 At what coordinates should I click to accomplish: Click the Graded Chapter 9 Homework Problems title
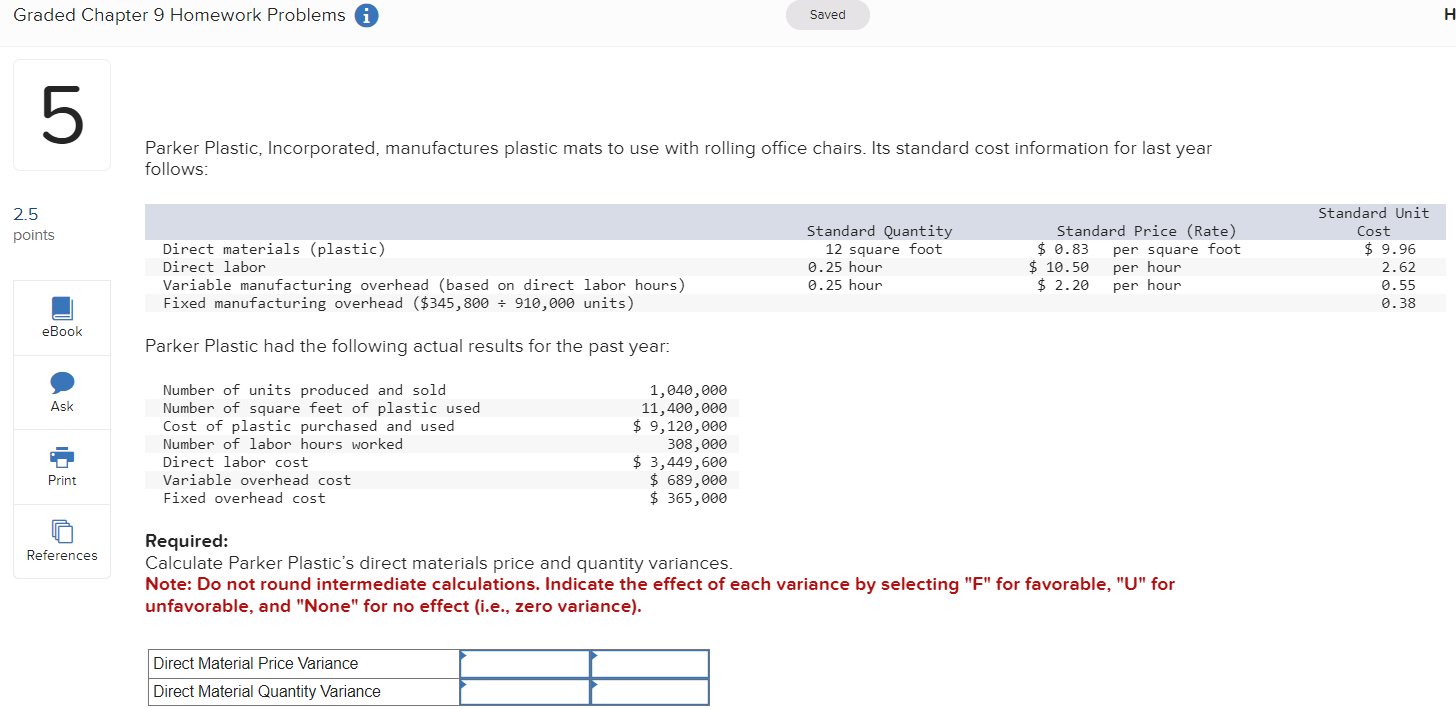(x=177, y=15)
